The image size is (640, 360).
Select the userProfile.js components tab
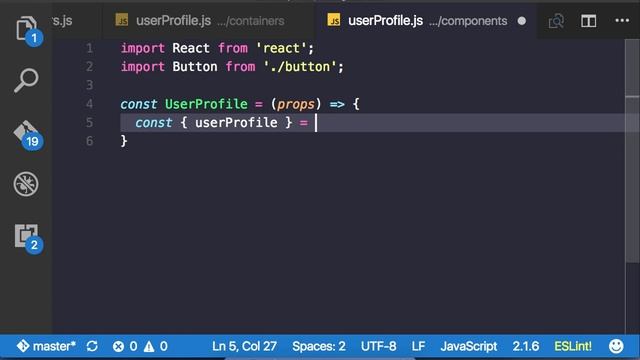point(427,20)
